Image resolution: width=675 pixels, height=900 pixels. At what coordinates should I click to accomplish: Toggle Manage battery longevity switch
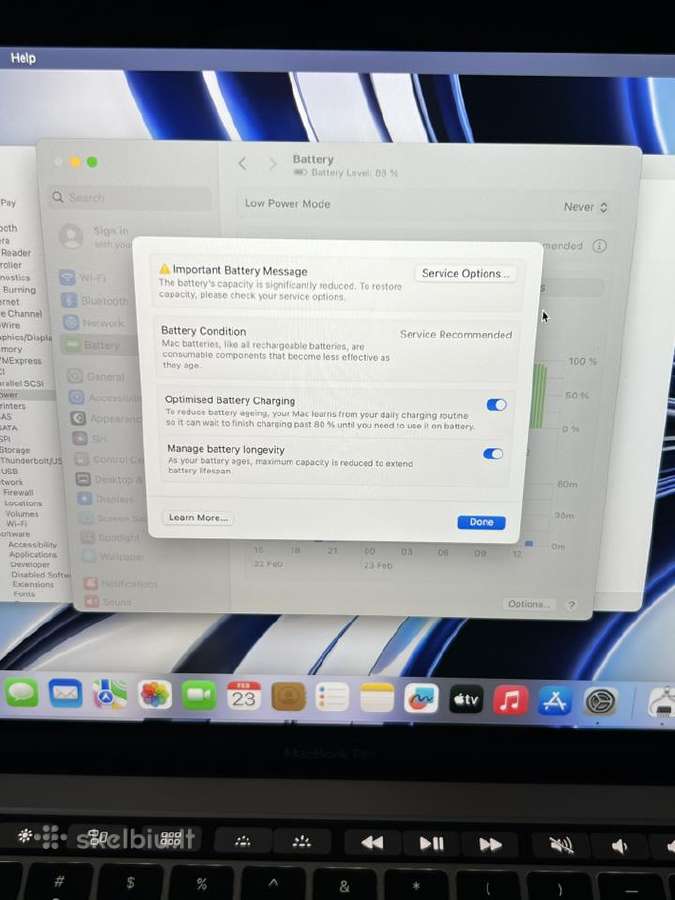point(493,454)
